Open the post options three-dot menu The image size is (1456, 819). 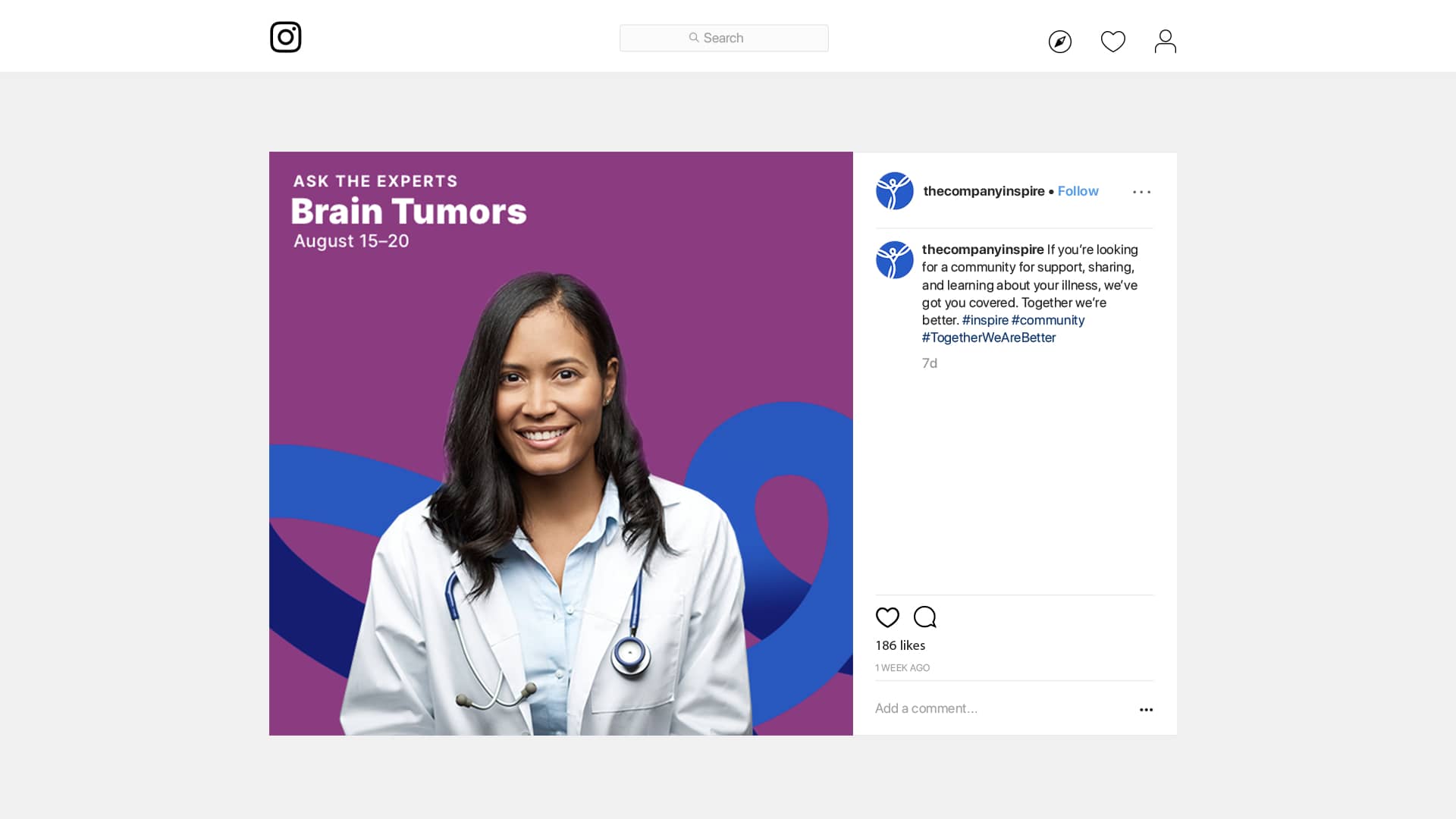pyautogui.click(x=1141, y=192)
